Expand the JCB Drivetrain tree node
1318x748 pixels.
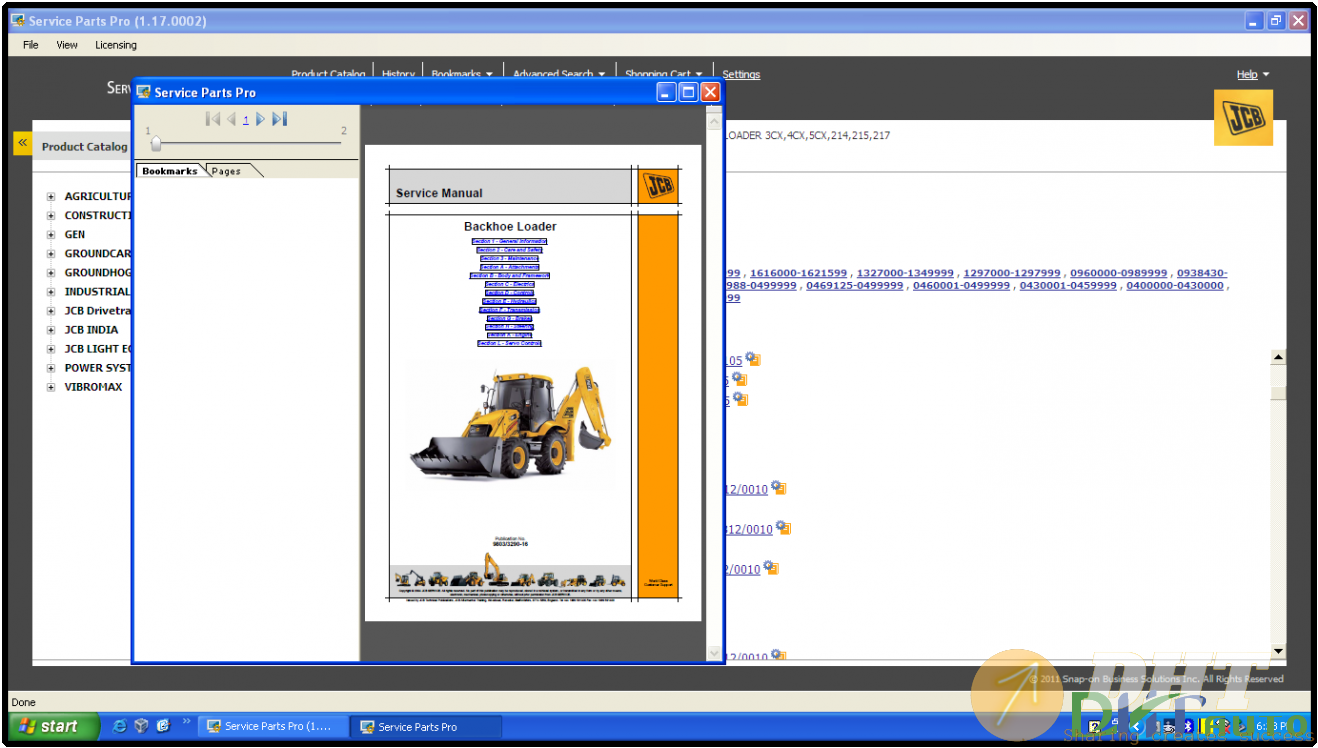(x=51, y=311)
